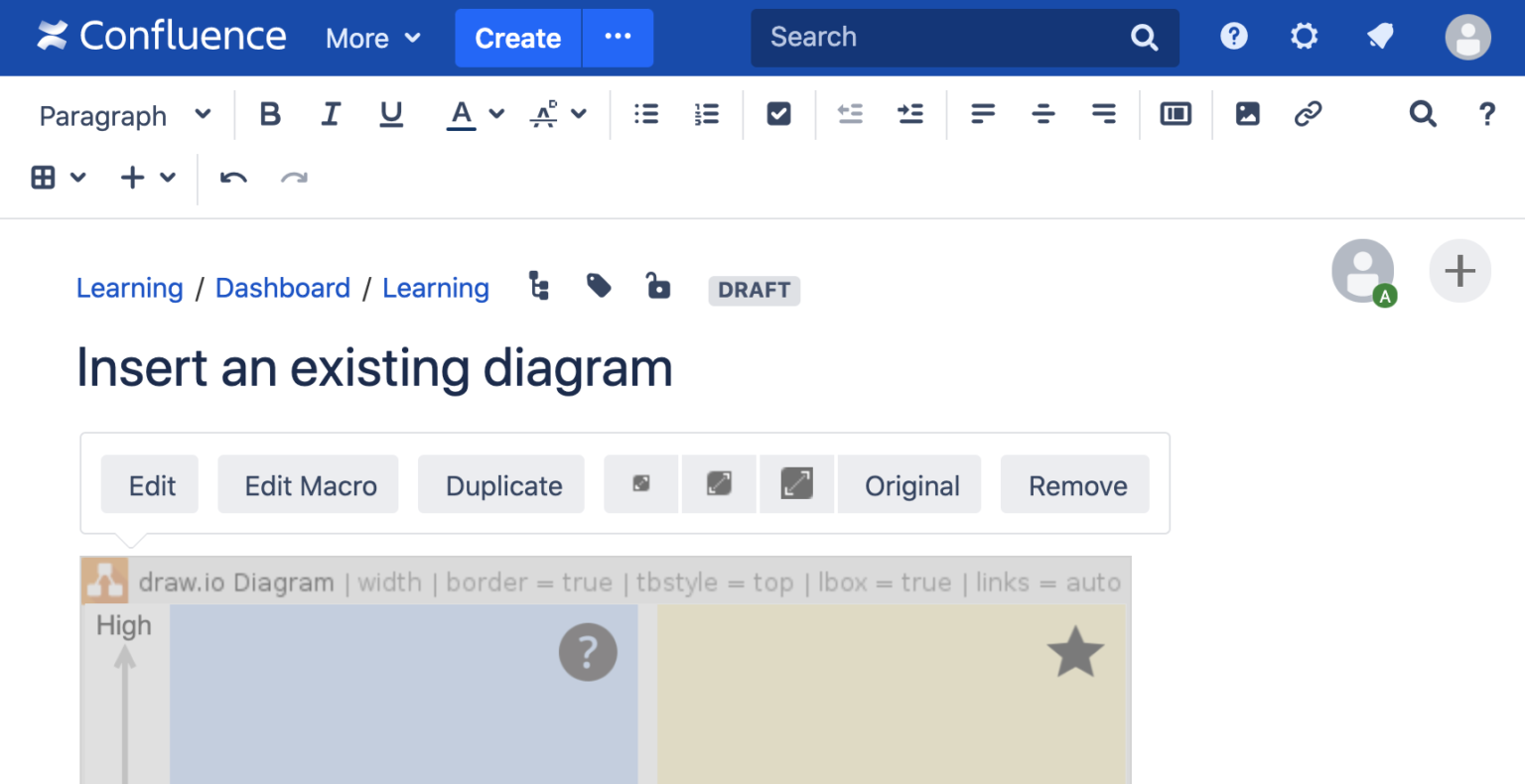Click the Edit Macro button

(x=310, y=486)
